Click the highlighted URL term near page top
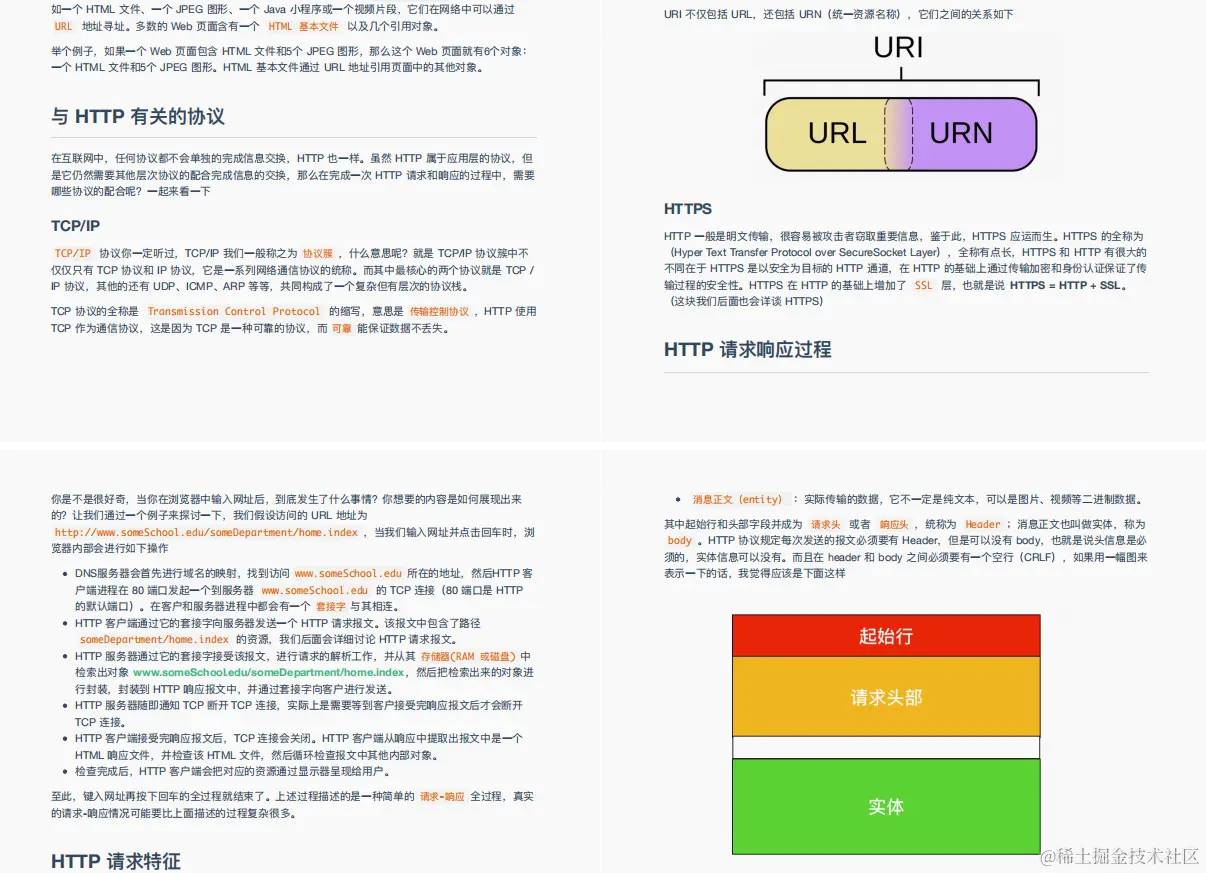The width and height of the screenshot is (1206, 873). (x=61, y=27)
